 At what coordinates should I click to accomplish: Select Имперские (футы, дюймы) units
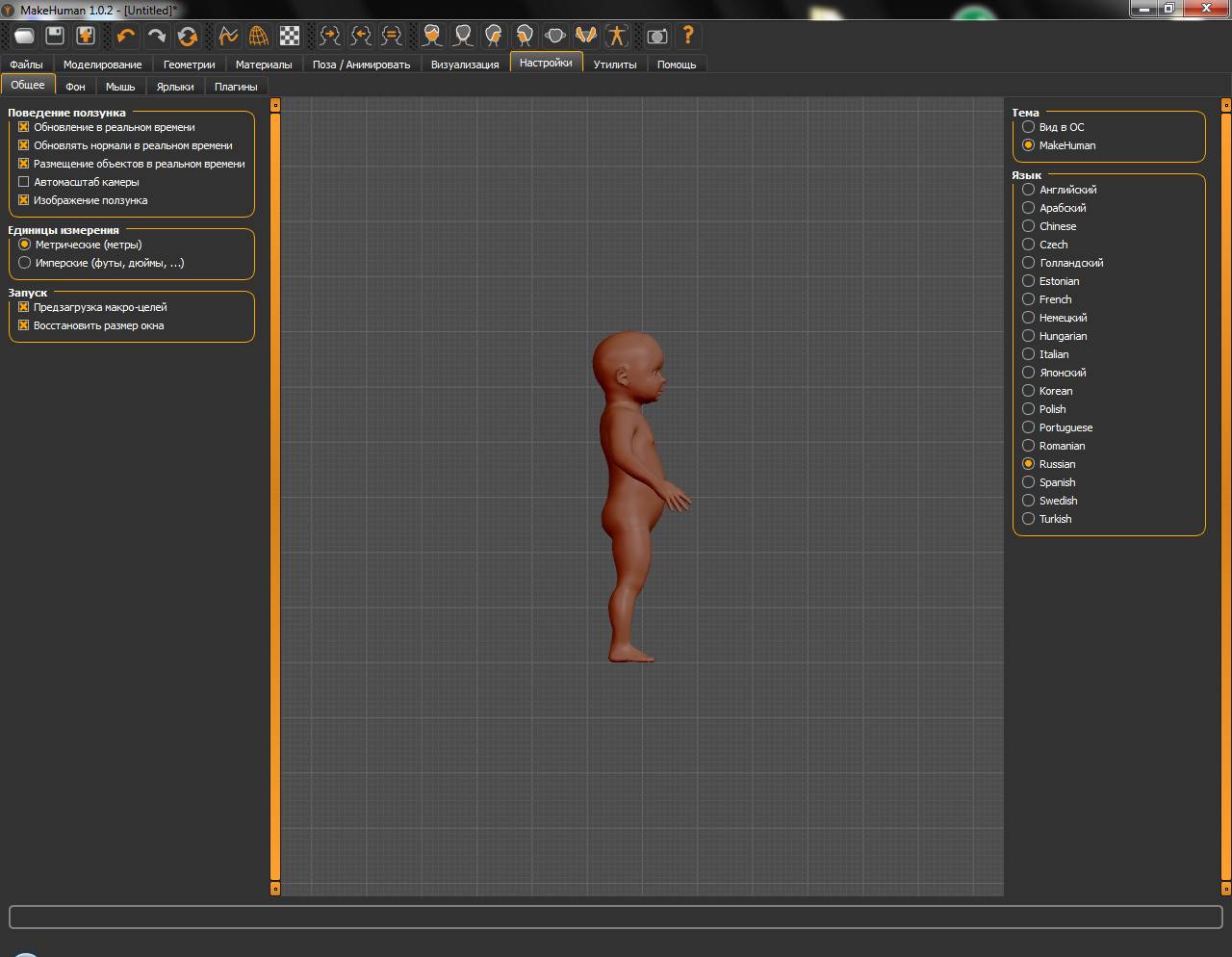(x=25, y=263)
